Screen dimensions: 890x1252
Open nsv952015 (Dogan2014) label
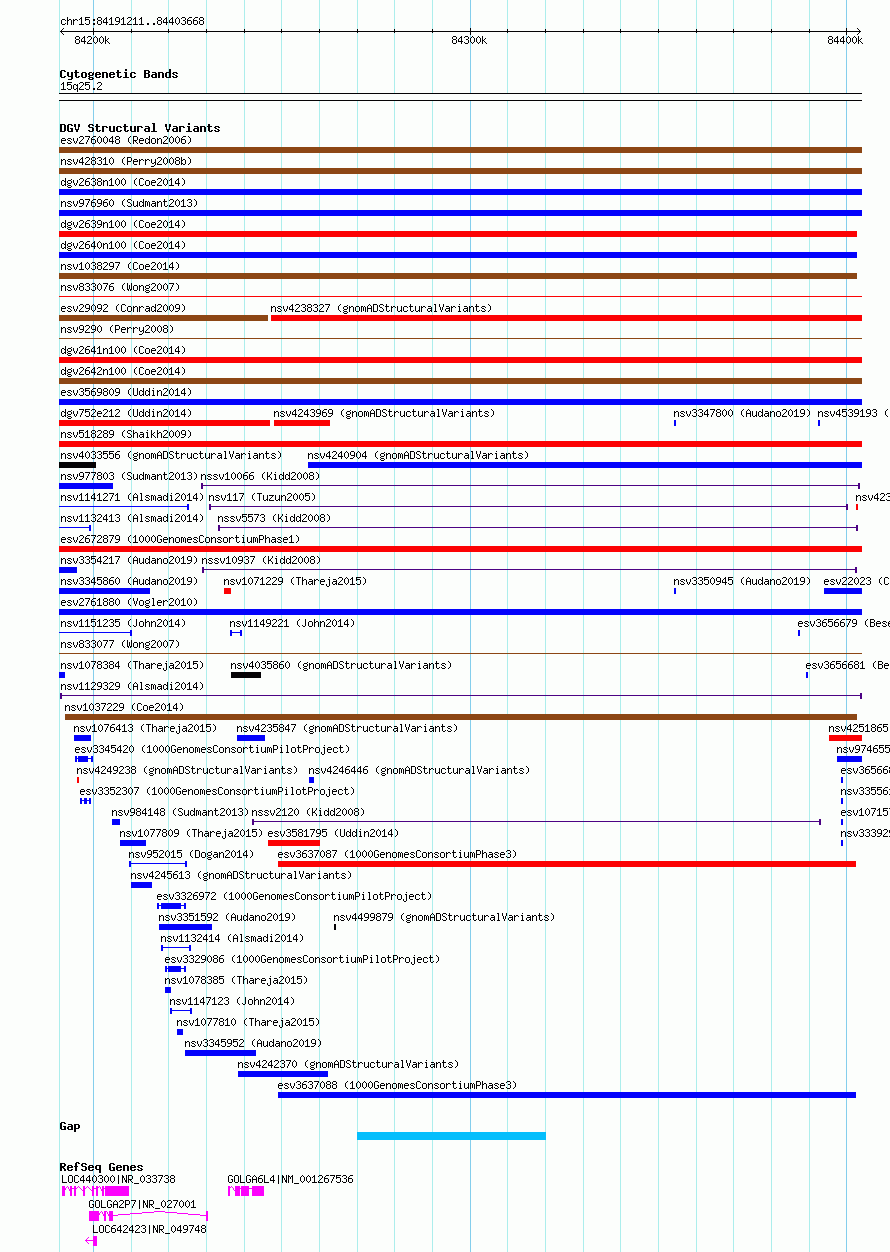pyautogui.click(x=191, y=854)
